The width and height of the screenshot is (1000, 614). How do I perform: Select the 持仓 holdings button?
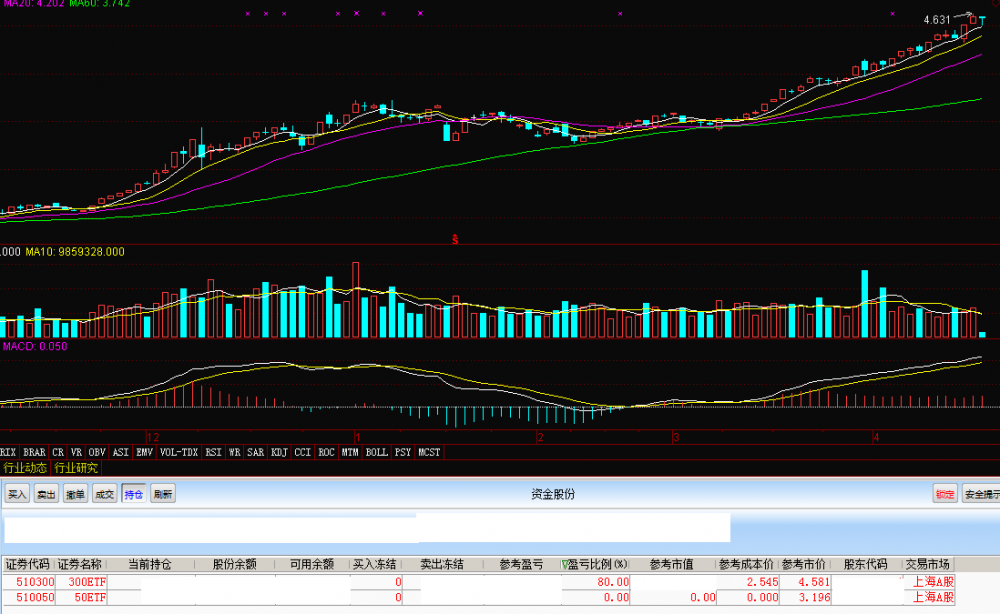coord(134,494)
